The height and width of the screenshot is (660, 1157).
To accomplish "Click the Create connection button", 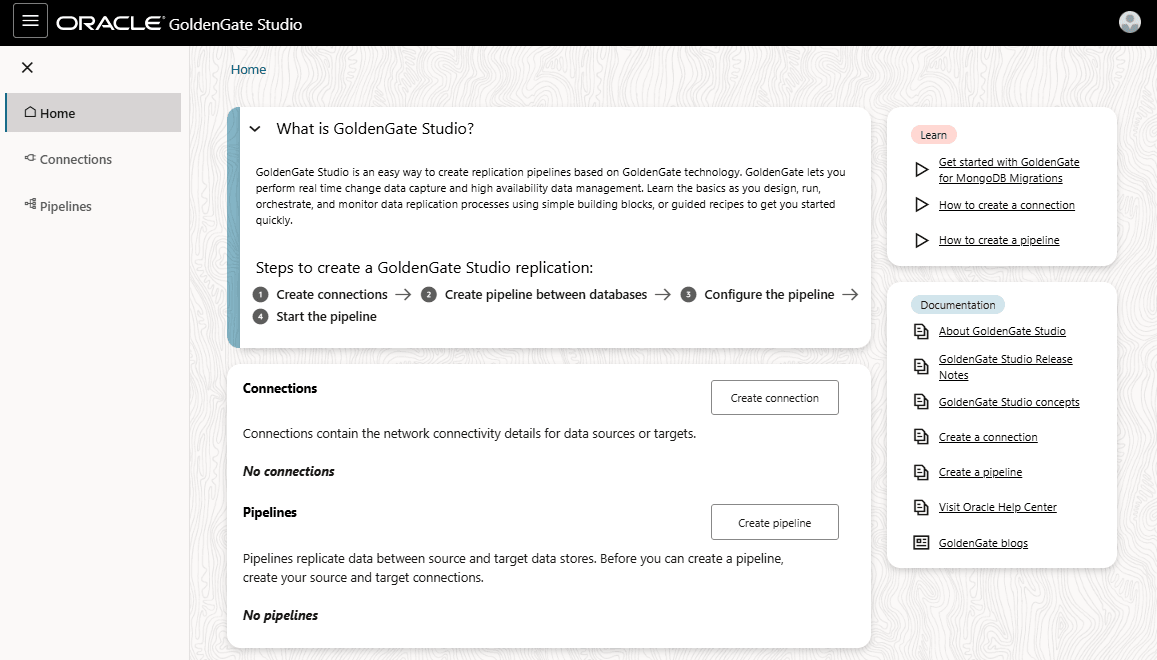I will click(775, 398).
